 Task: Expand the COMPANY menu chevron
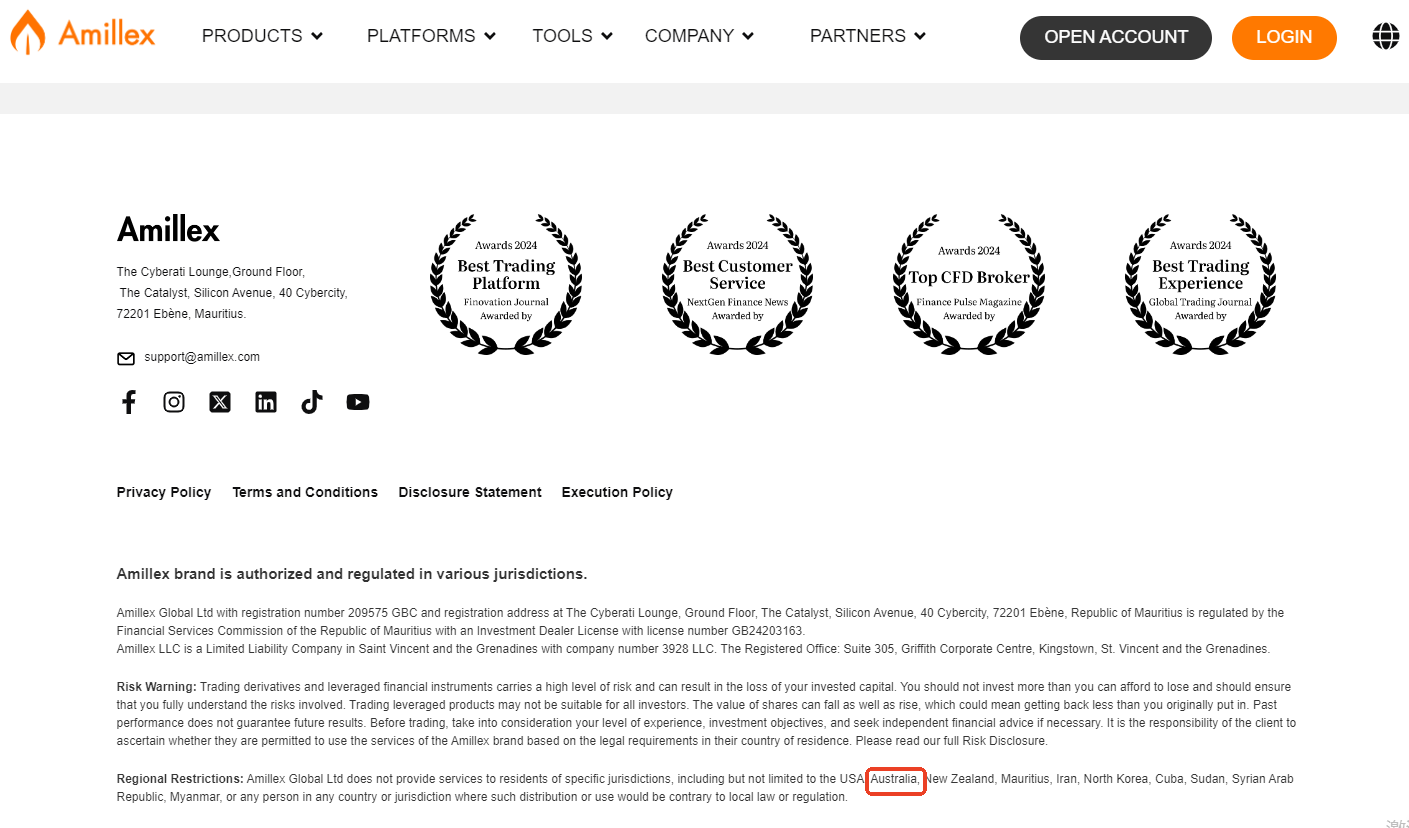click(x=748, y=37)
